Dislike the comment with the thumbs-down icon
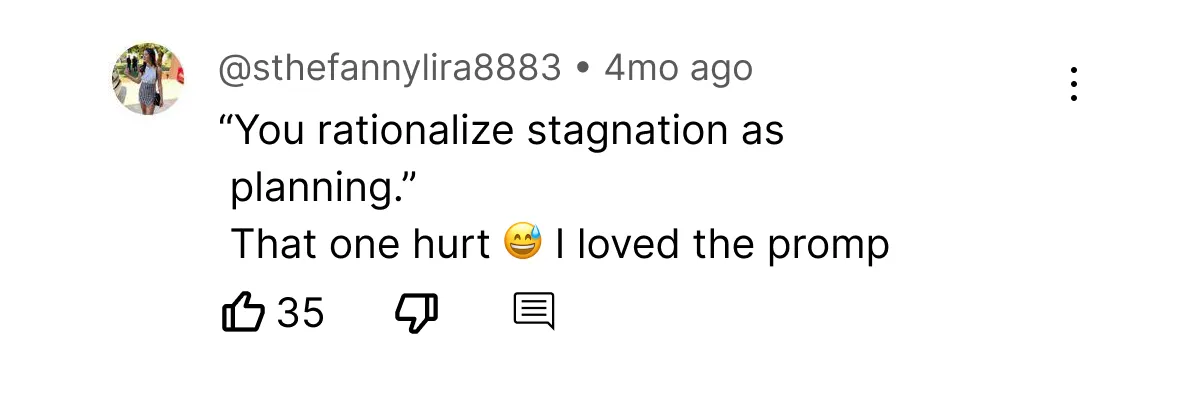The height and width of the screenshot is (417, 1179). [417, 312]
